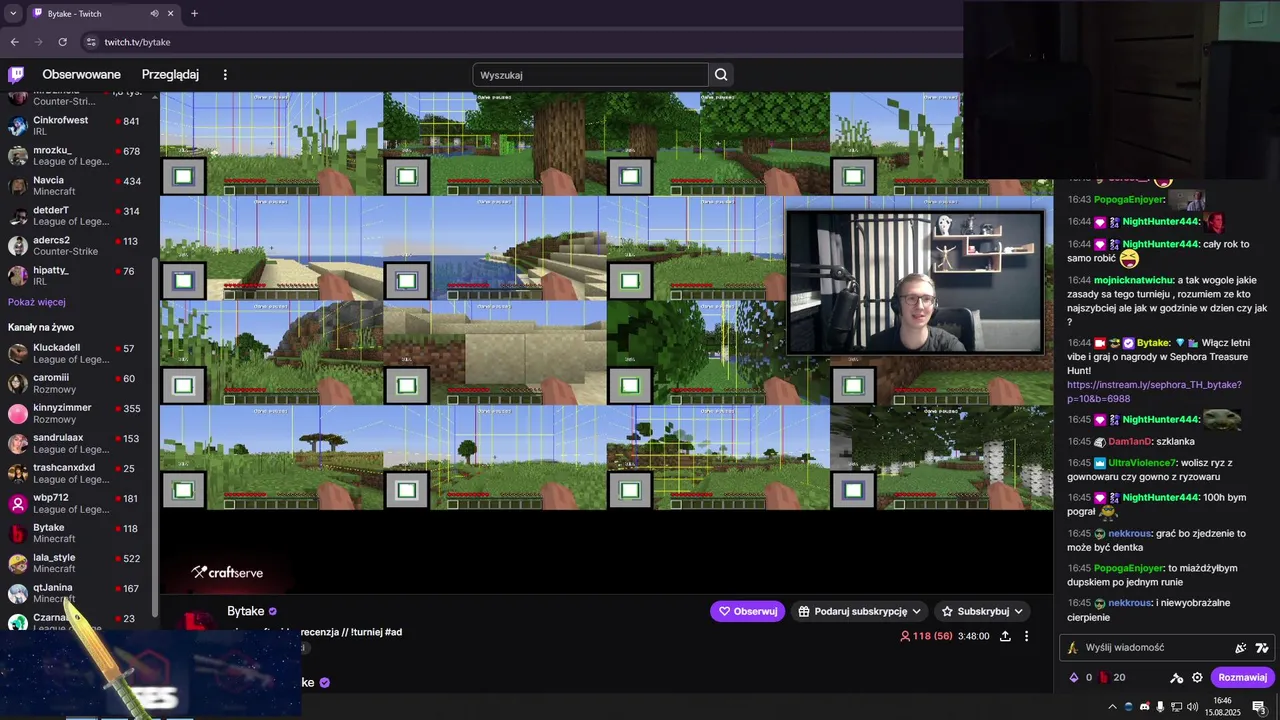The height and width of the screenshot is (720, 1280).
Task: Open the Obserwowane tab
Action: [81, 75]
